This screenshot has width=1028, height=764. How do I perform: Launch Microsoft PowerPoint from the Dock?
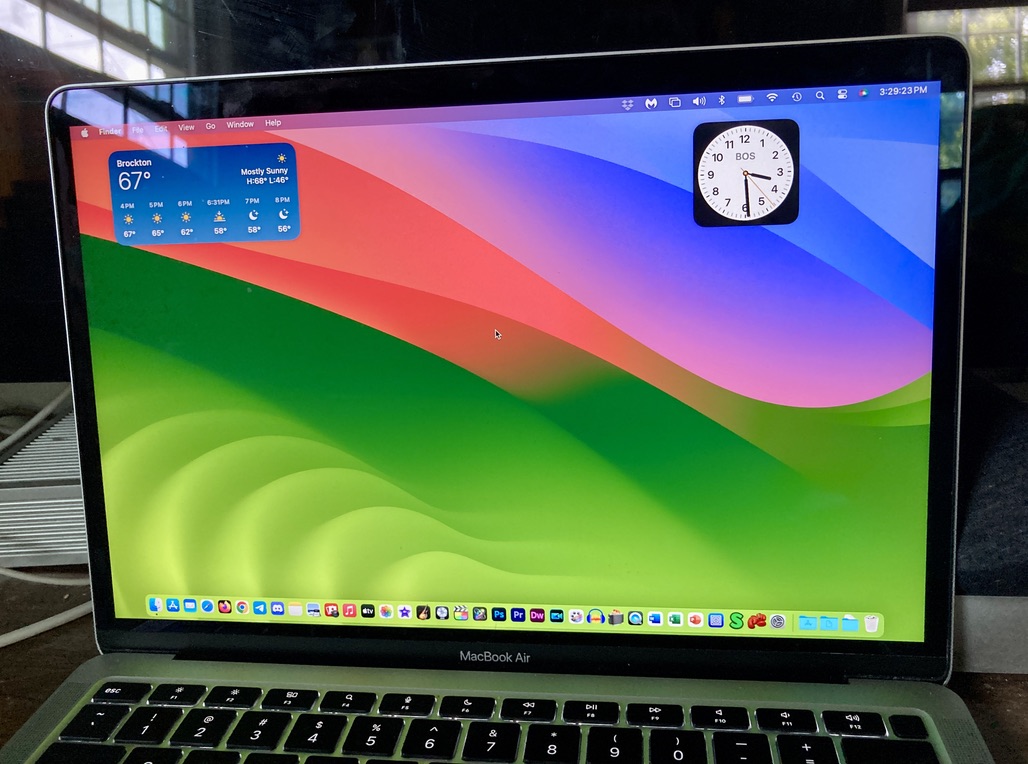695,620
